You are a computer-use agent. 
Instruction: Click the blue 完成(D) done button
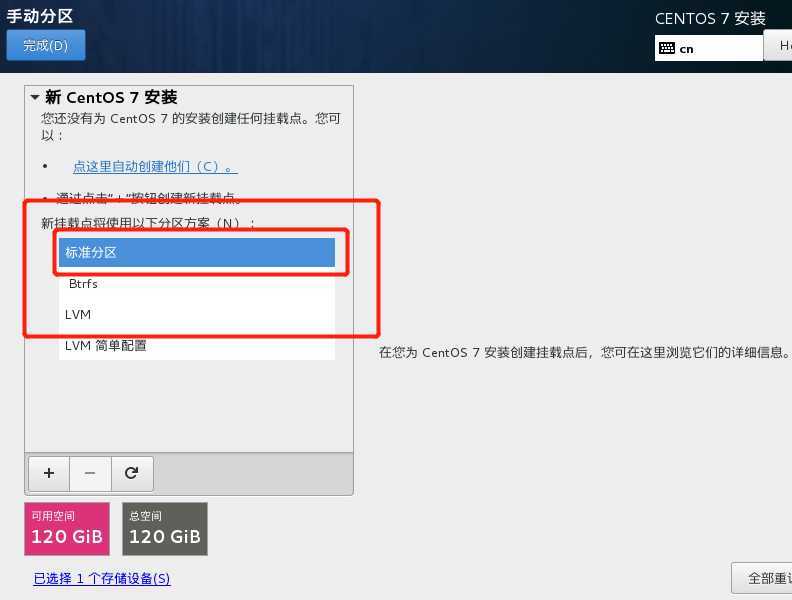click(45, 45)
